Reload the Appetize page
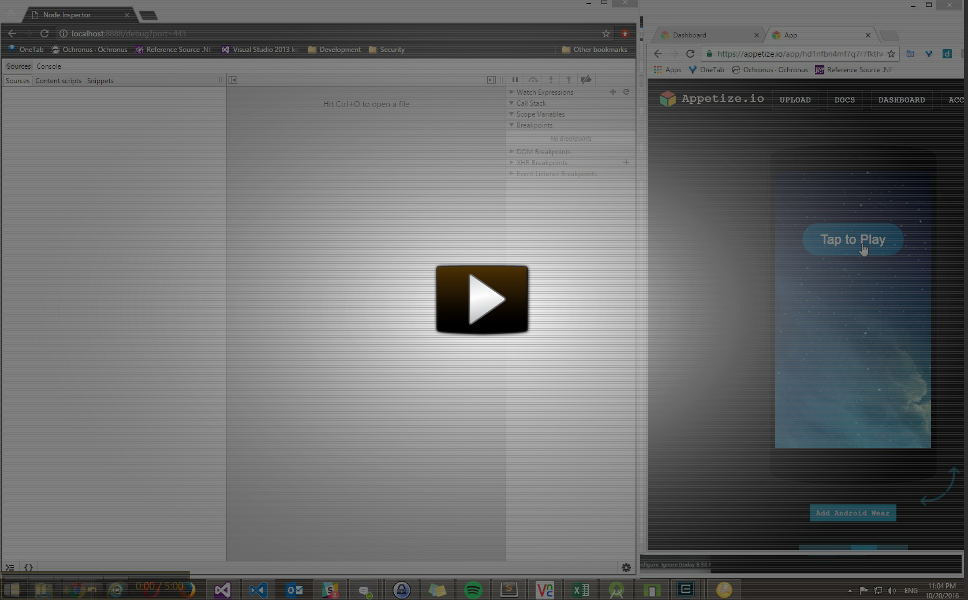Image resolution: width=968 pixels, height=600 pixels. (690, 54)
